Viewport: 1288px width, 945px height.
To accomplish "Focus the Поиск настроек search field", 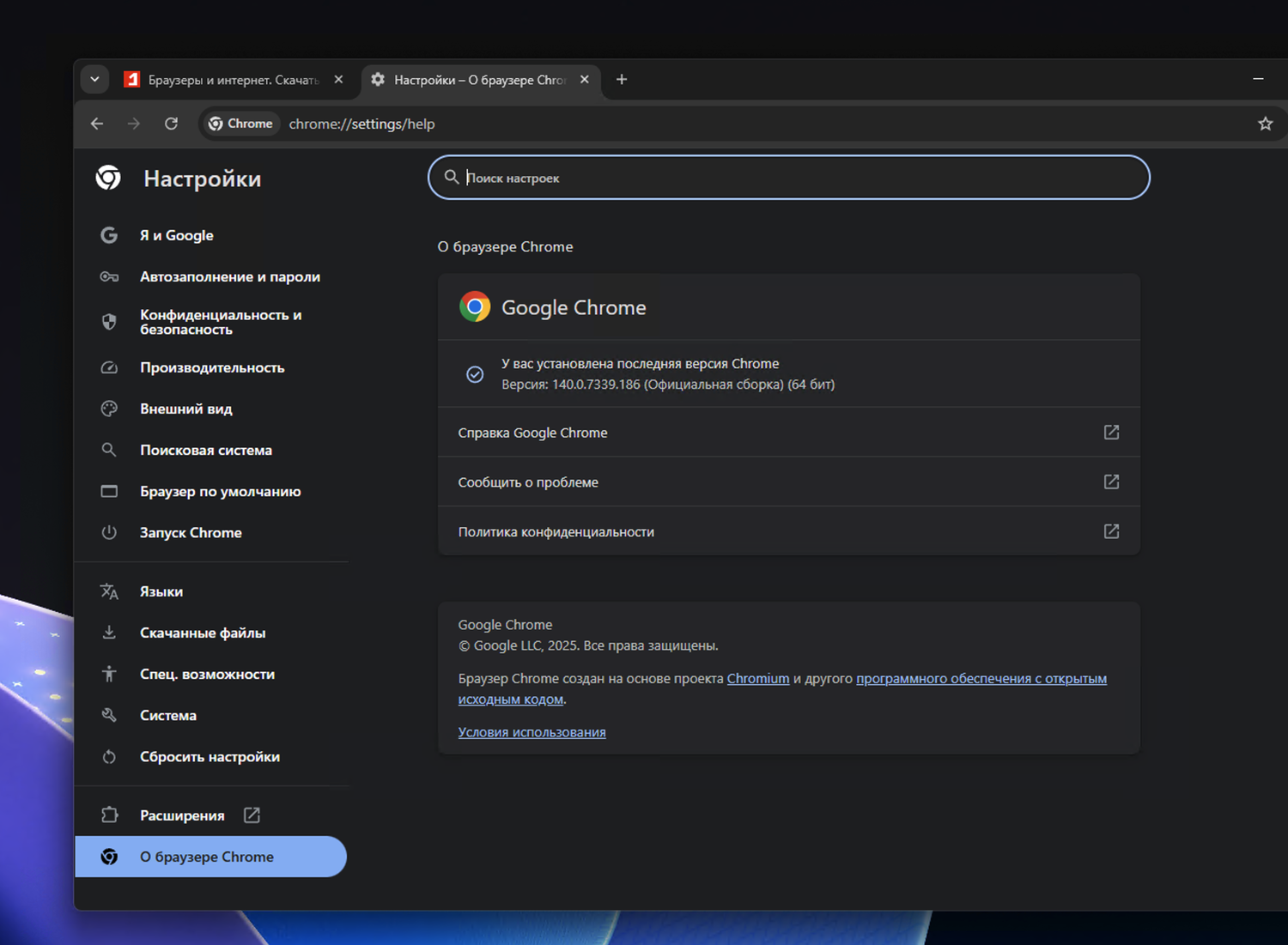I will [x=788, y=178].
